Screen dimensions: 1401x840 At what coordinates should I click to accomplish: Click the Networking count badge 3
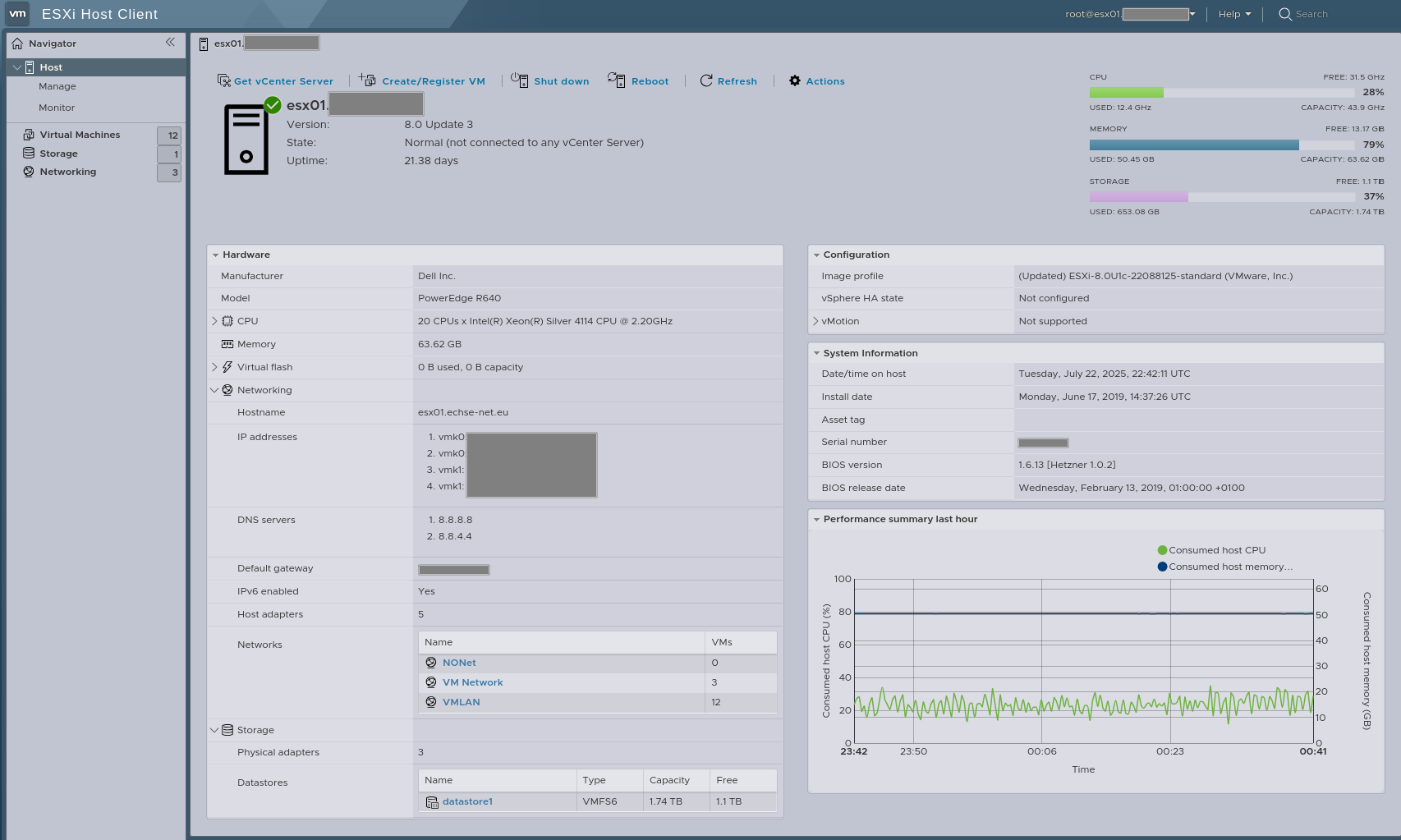[x=169, y=172]
